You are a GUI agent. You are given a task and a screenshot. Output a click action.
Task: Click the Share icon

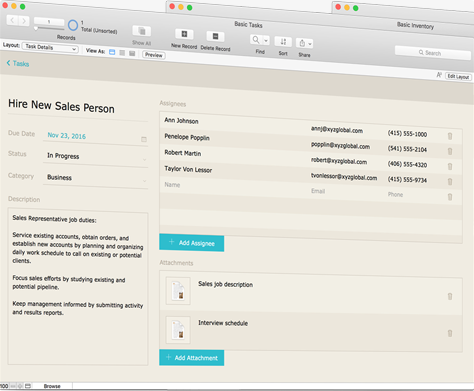(x=302, y=43)
